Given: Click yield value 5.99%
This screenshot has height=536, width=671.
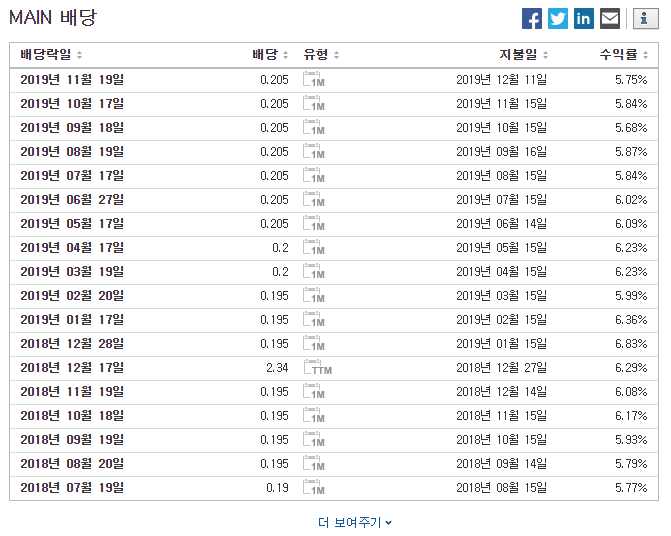Looking at the screenshot, I should [x=631, y=295].
